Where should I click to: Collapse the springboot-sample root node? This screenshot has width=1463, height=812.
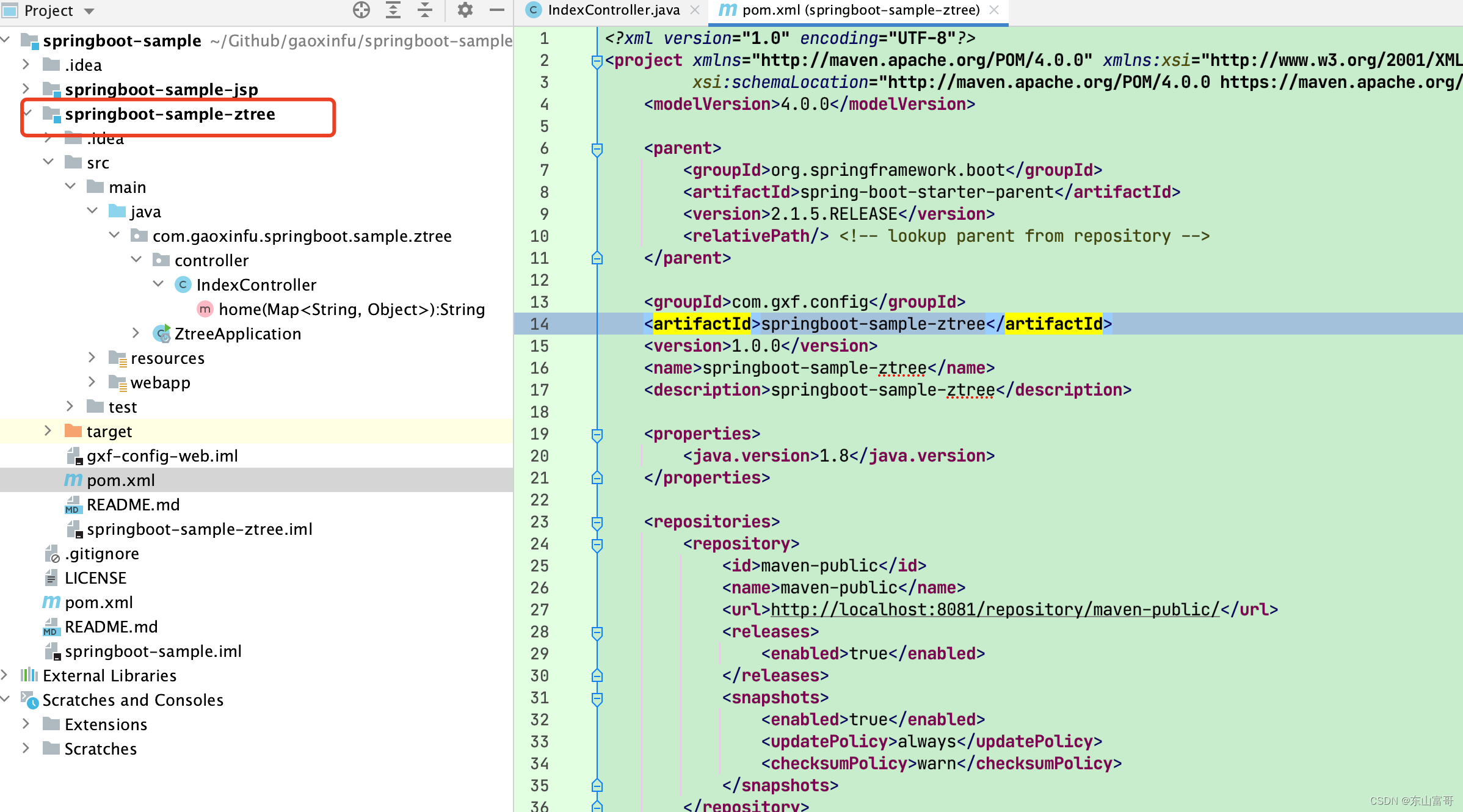5,40
